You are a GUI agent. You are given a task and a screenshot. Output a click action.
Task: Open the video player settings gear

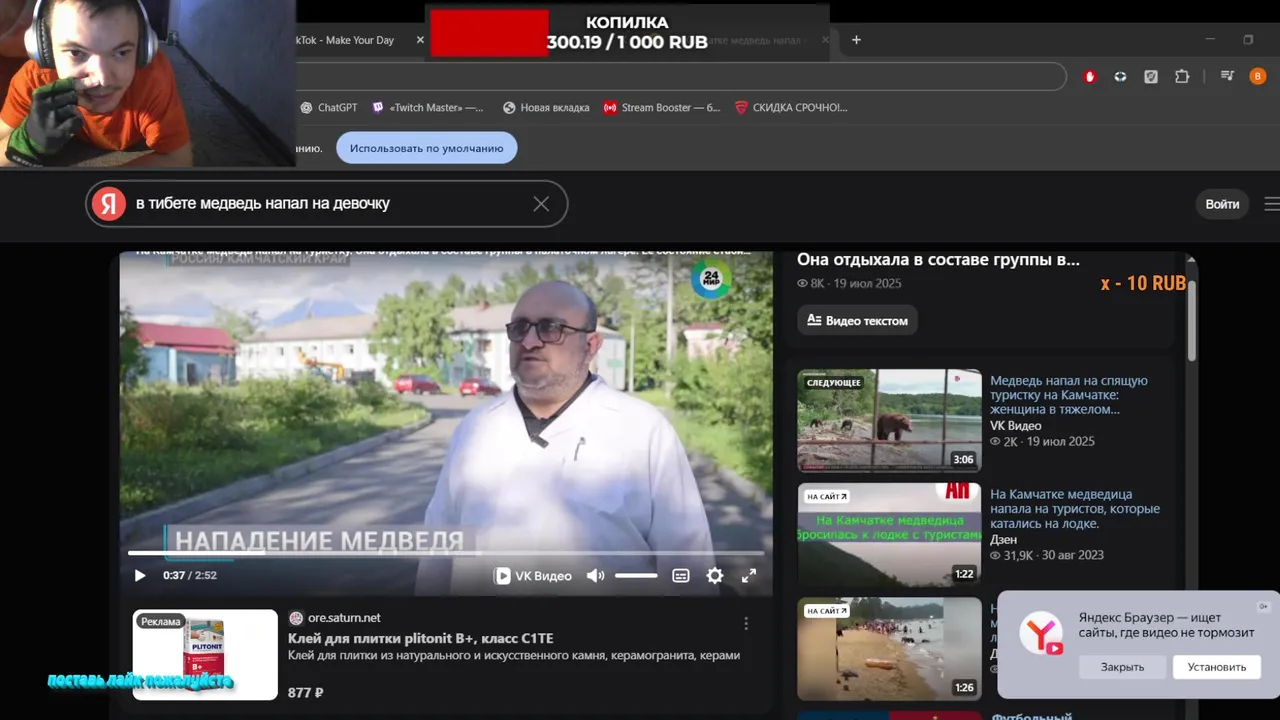tap(715, 576)
